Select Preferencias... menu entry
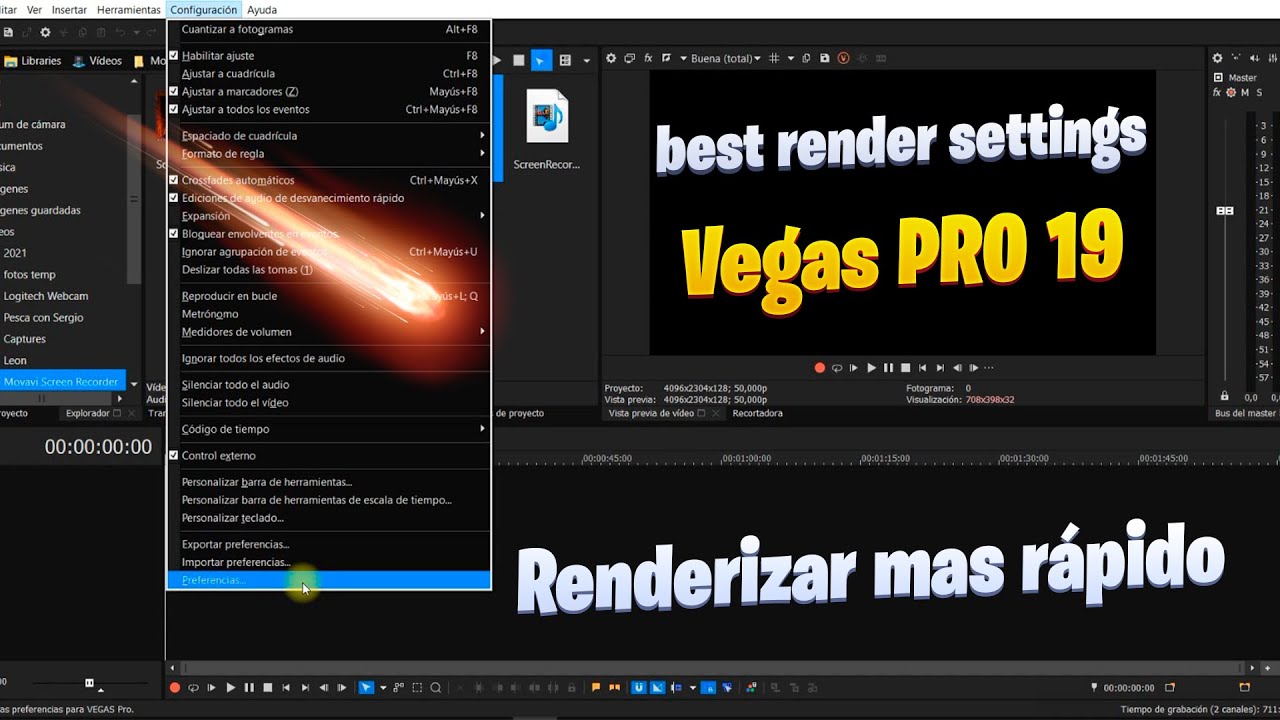 pos(329,580)
